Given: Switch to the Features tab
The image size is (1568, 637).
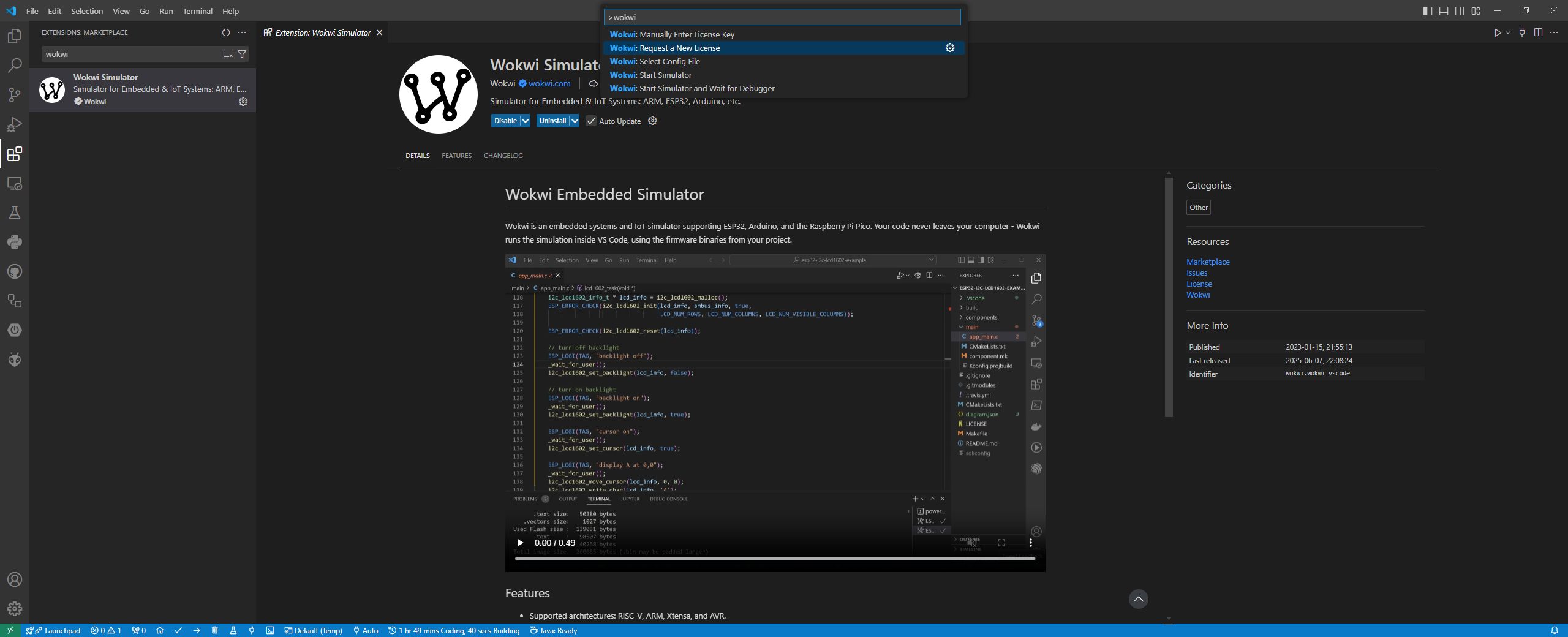Looking at the screenshot, I should pyautogui.click(x=457, y=156).
